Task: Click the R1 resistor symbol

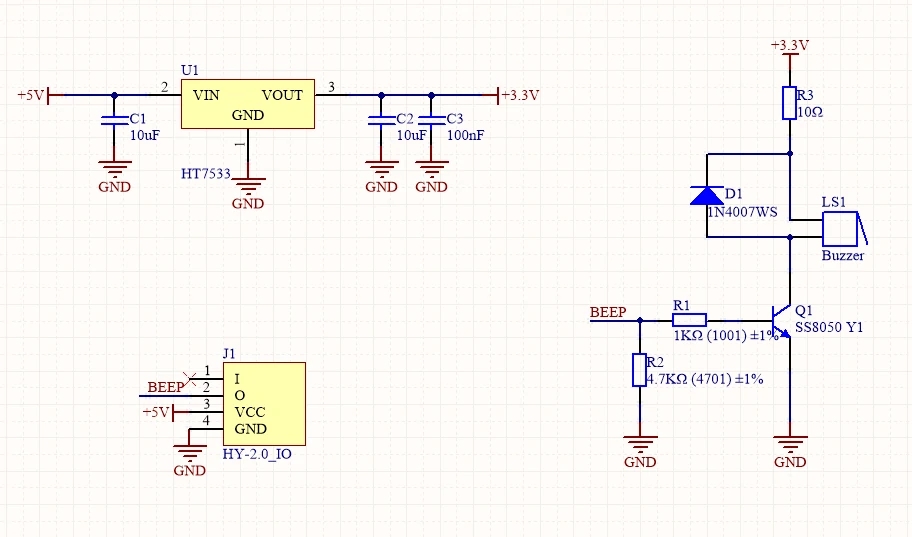Action: 689,320
